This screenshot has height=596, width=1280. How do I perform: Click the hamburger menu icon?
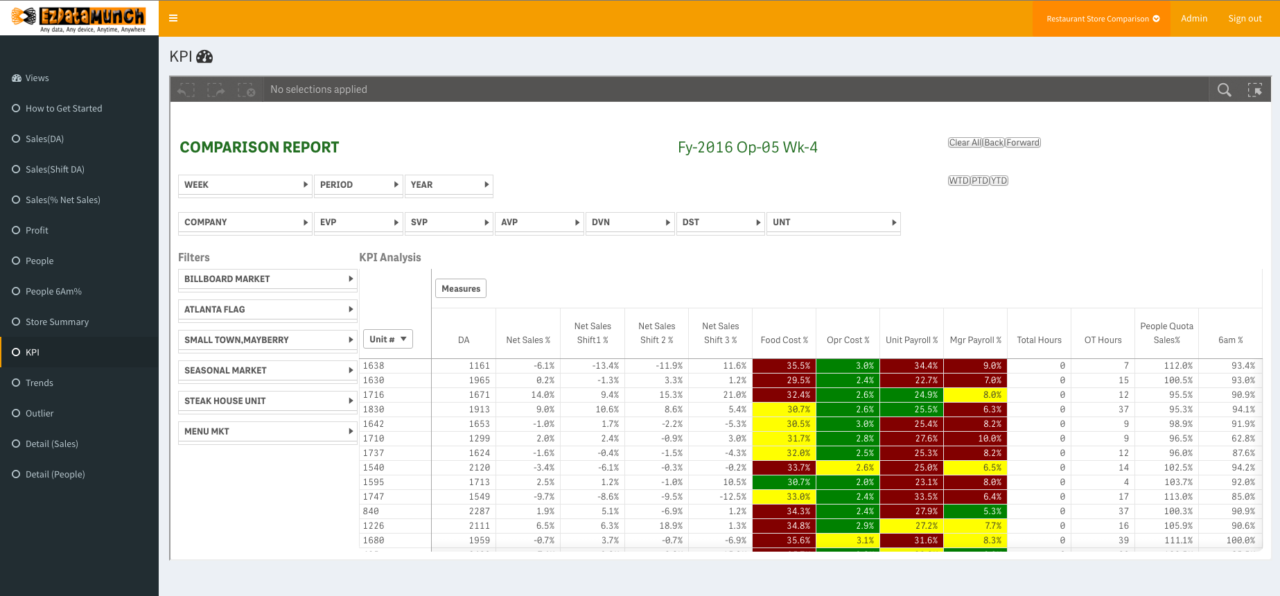(173, 18)
